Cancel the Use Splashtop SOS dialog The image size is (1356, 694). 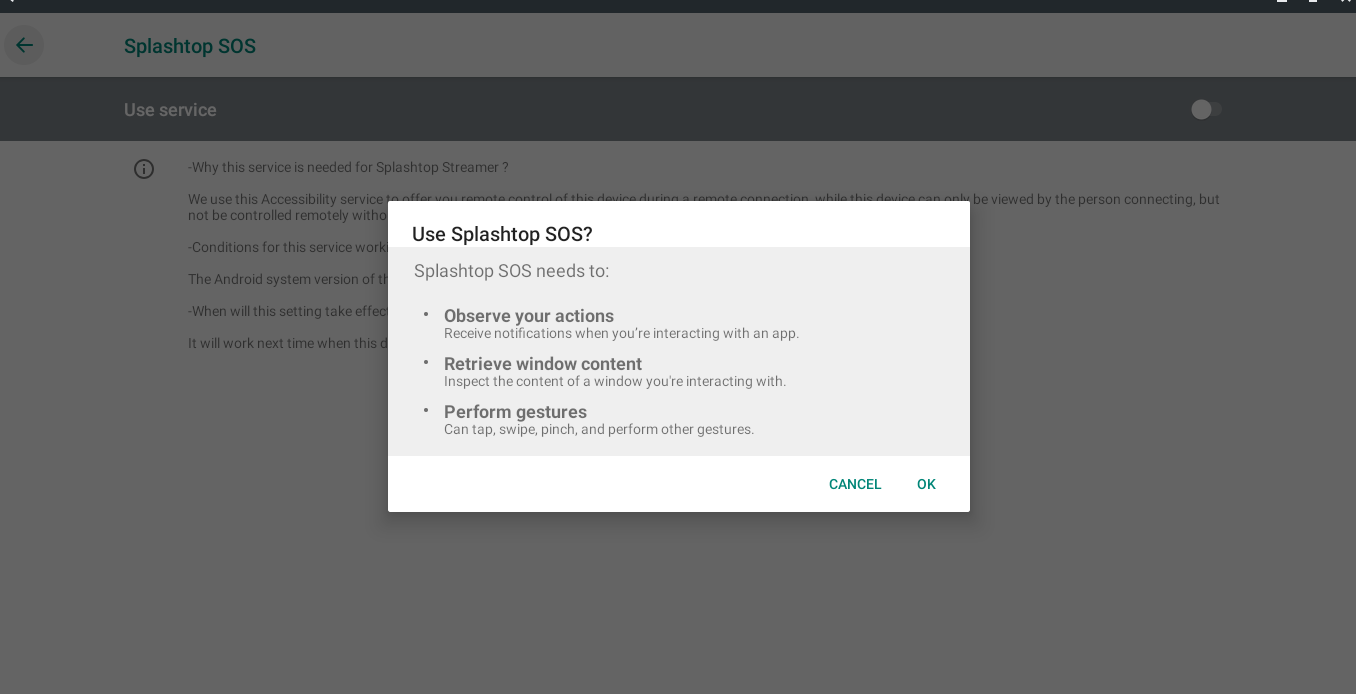pos(855,484)
